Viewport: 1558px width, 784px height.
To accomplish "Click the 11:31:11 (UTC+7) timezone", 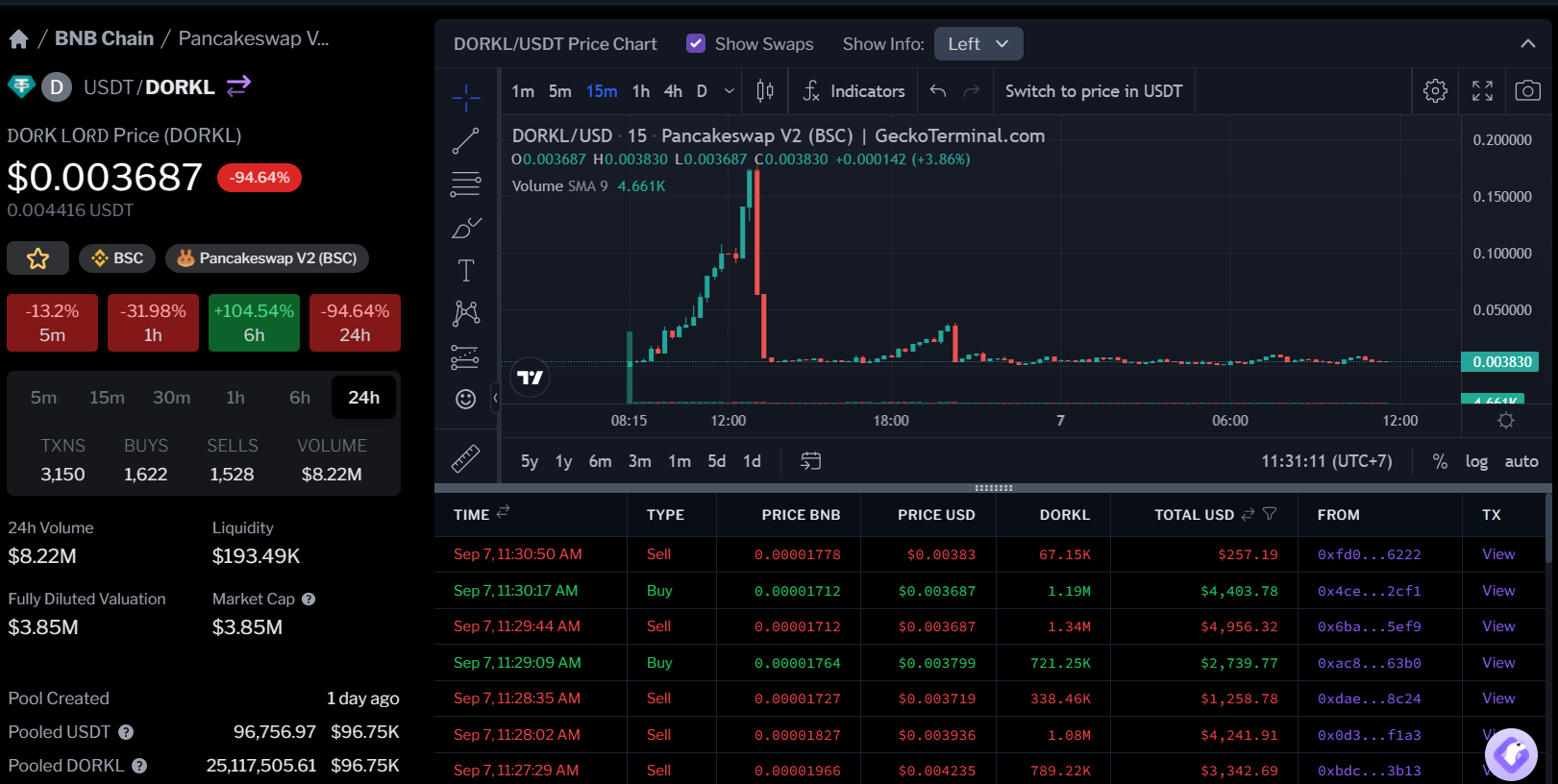I will coord(1326,461).
